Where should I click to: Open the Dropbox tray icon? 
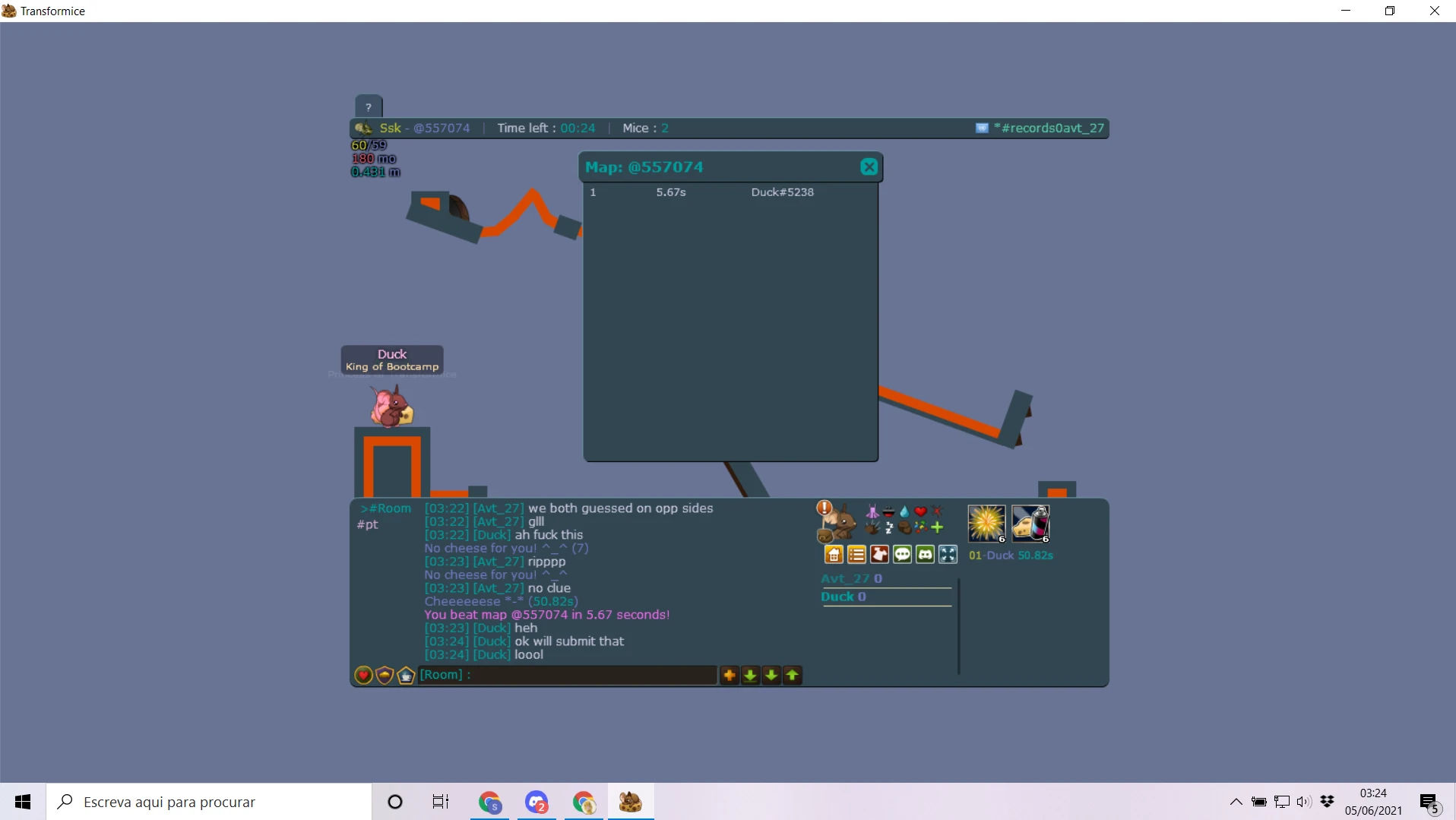pyautogui.click(x=1328, y=802)
